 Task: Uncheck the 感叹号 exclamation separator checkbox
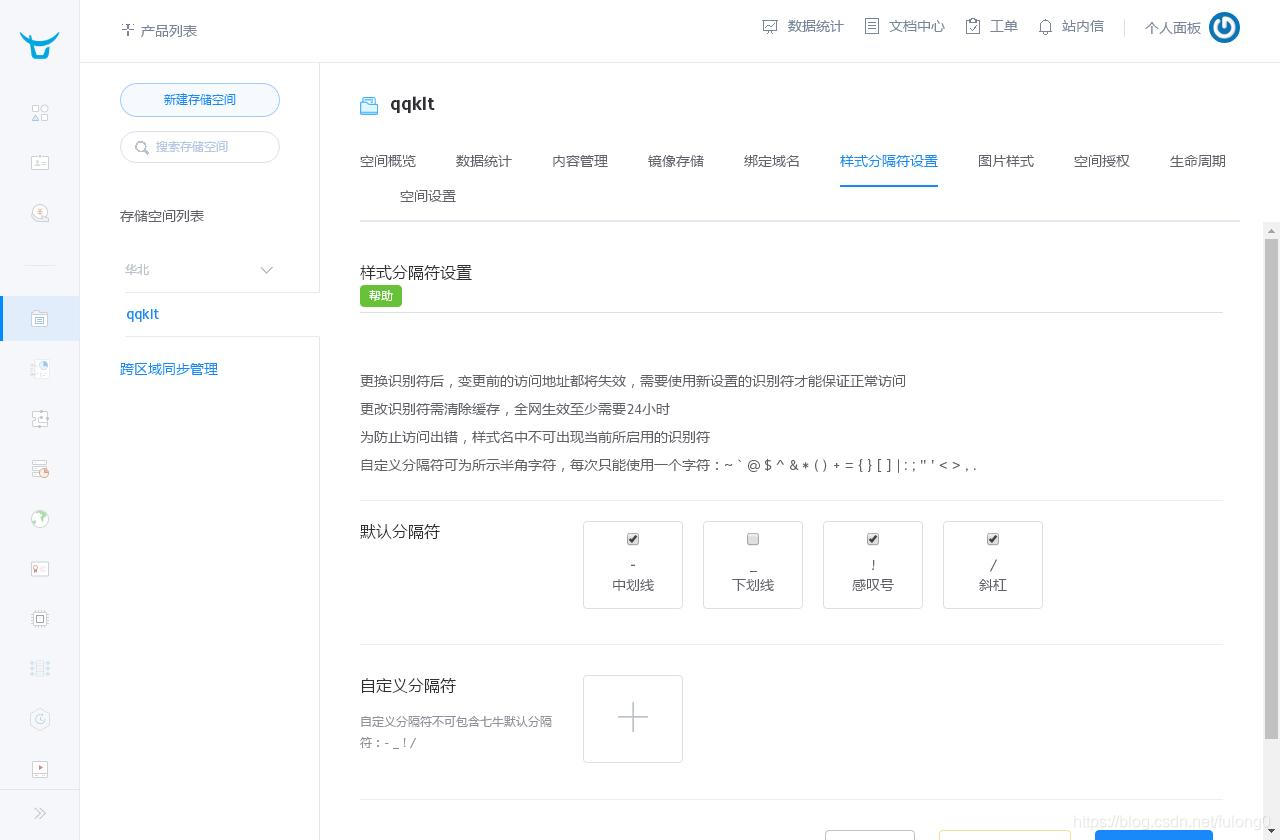(x=873, y=539)
